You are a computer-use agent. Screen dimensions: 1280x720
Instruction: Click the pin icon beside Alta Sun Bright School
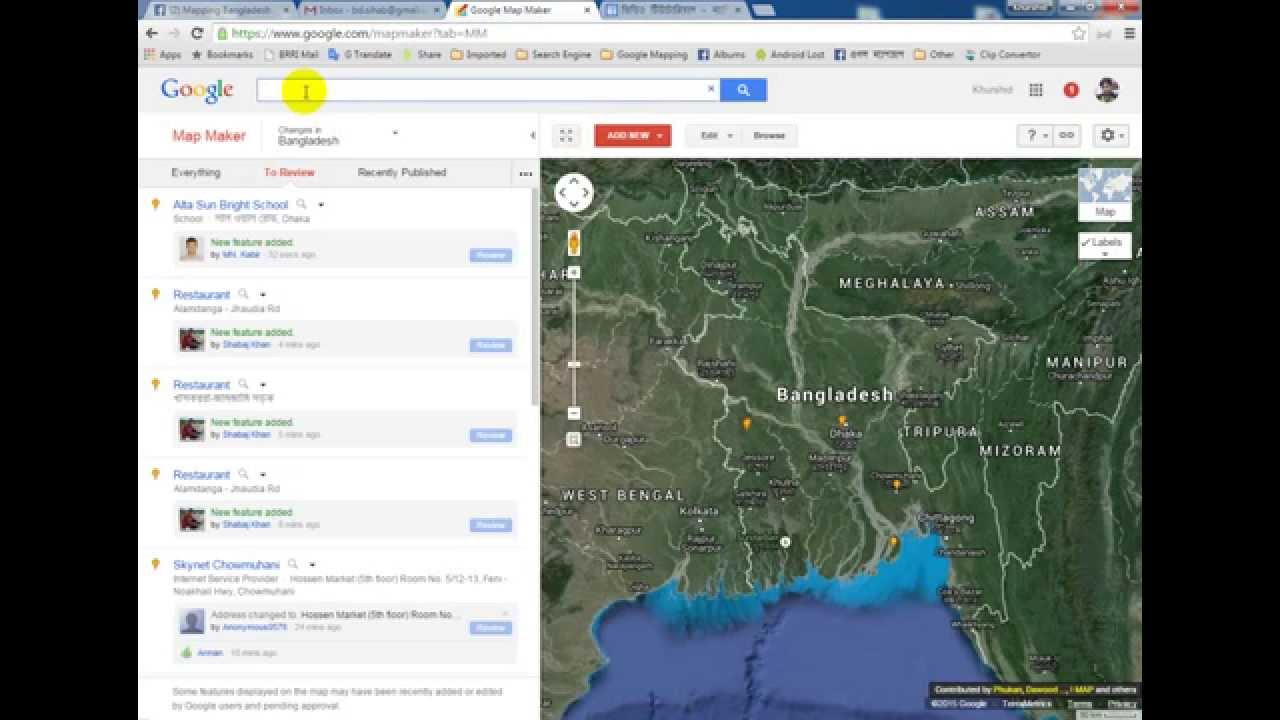click(x=155, y=205)
